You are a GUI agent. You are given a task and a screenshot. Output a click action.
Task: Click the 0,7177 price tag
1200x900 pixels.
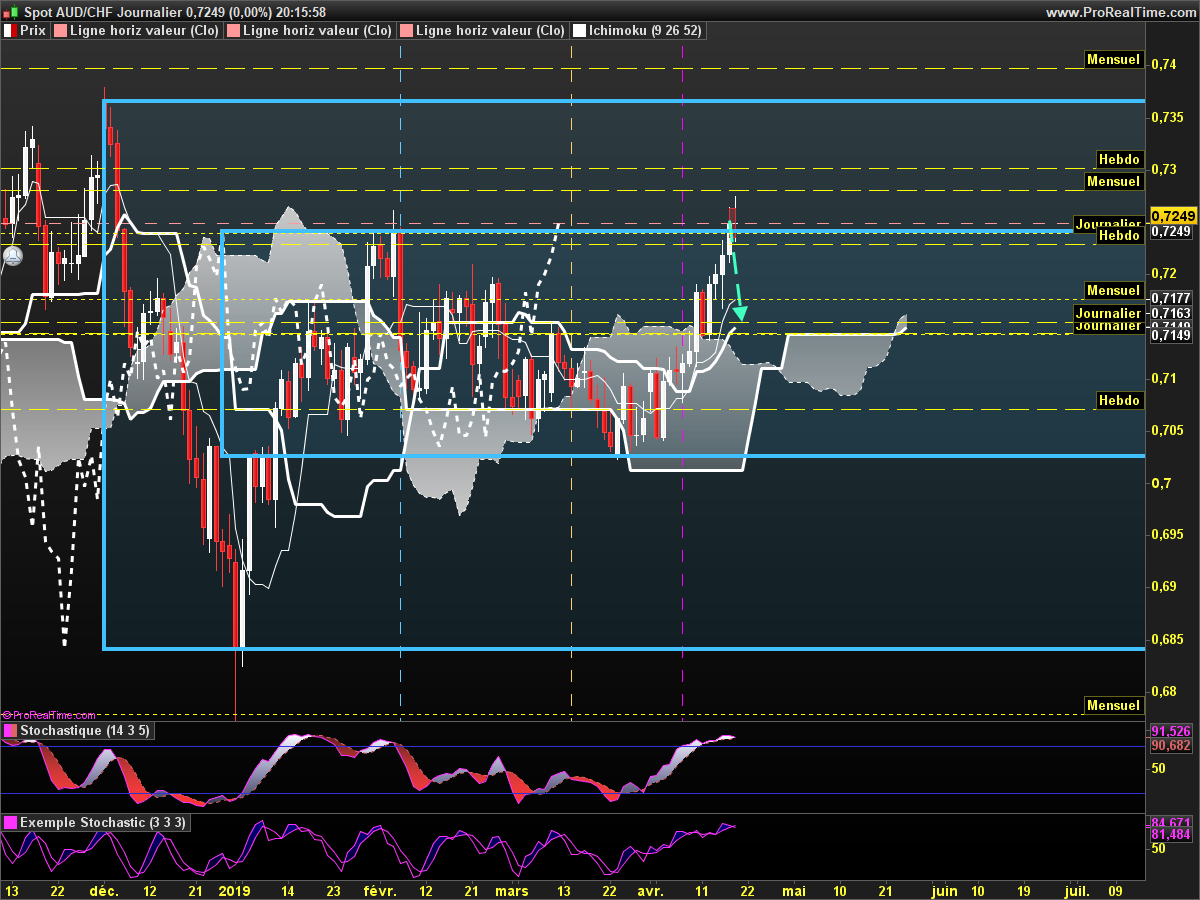(x=1172, y=297)
